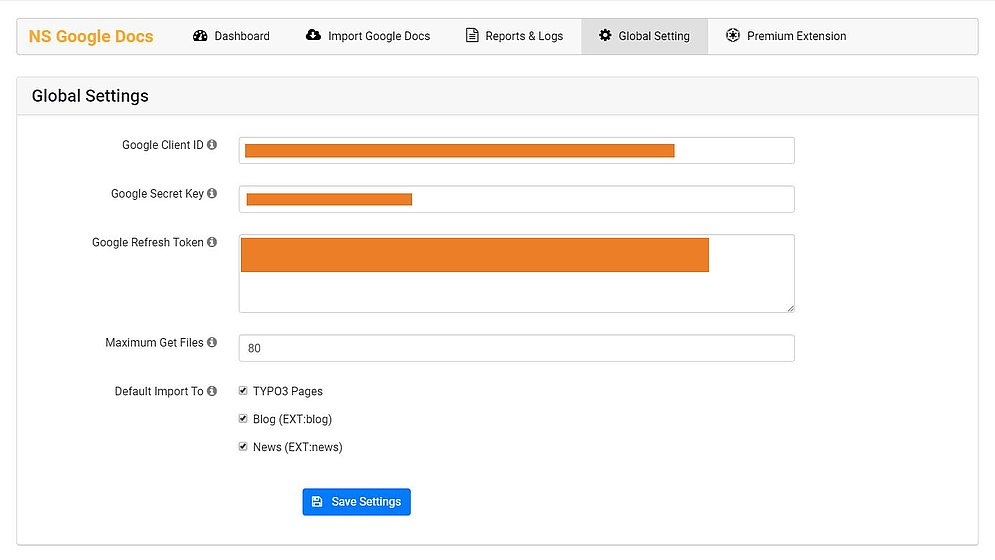The width and height of the screenshot is (995, 560).
Task: Switch to the Premium Extension tab
Action: click(786, 36)
